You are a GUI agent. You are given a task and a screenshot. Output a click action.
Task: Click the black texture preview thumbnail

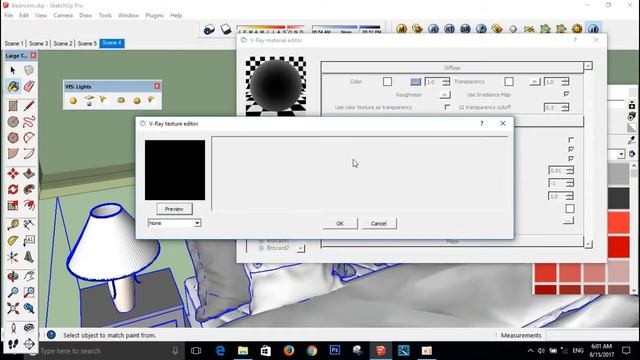click(175, 170)
